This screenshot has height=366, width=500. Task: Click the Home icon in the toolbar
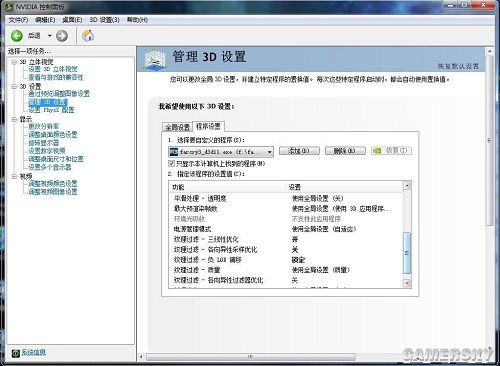click(88, 36)
